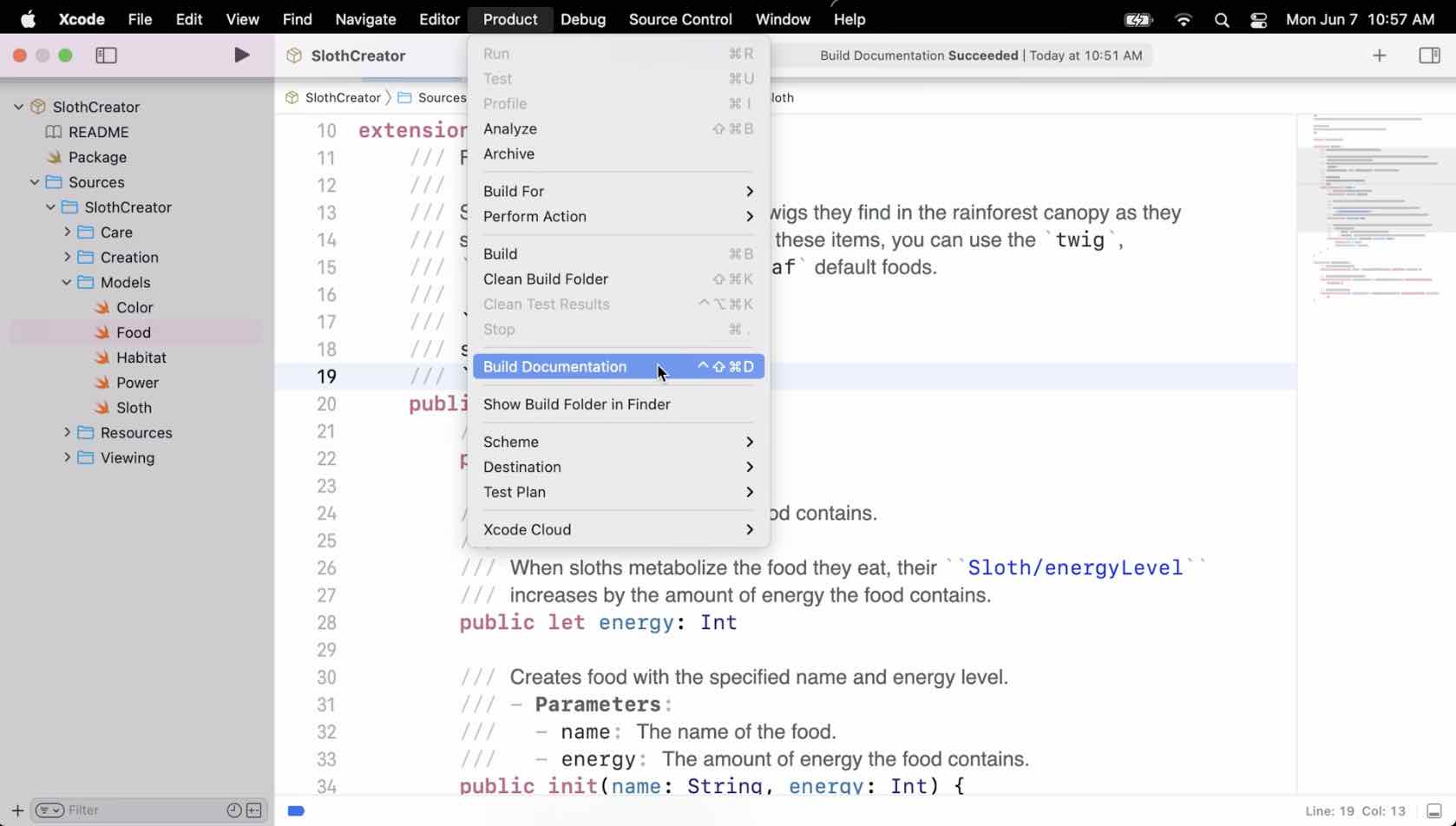Image resolution: width=1456 pixels, height=826 pixels.
Task: Choose Analyze from Product menu
Action: pyautogui.click(x=618, y=128)
